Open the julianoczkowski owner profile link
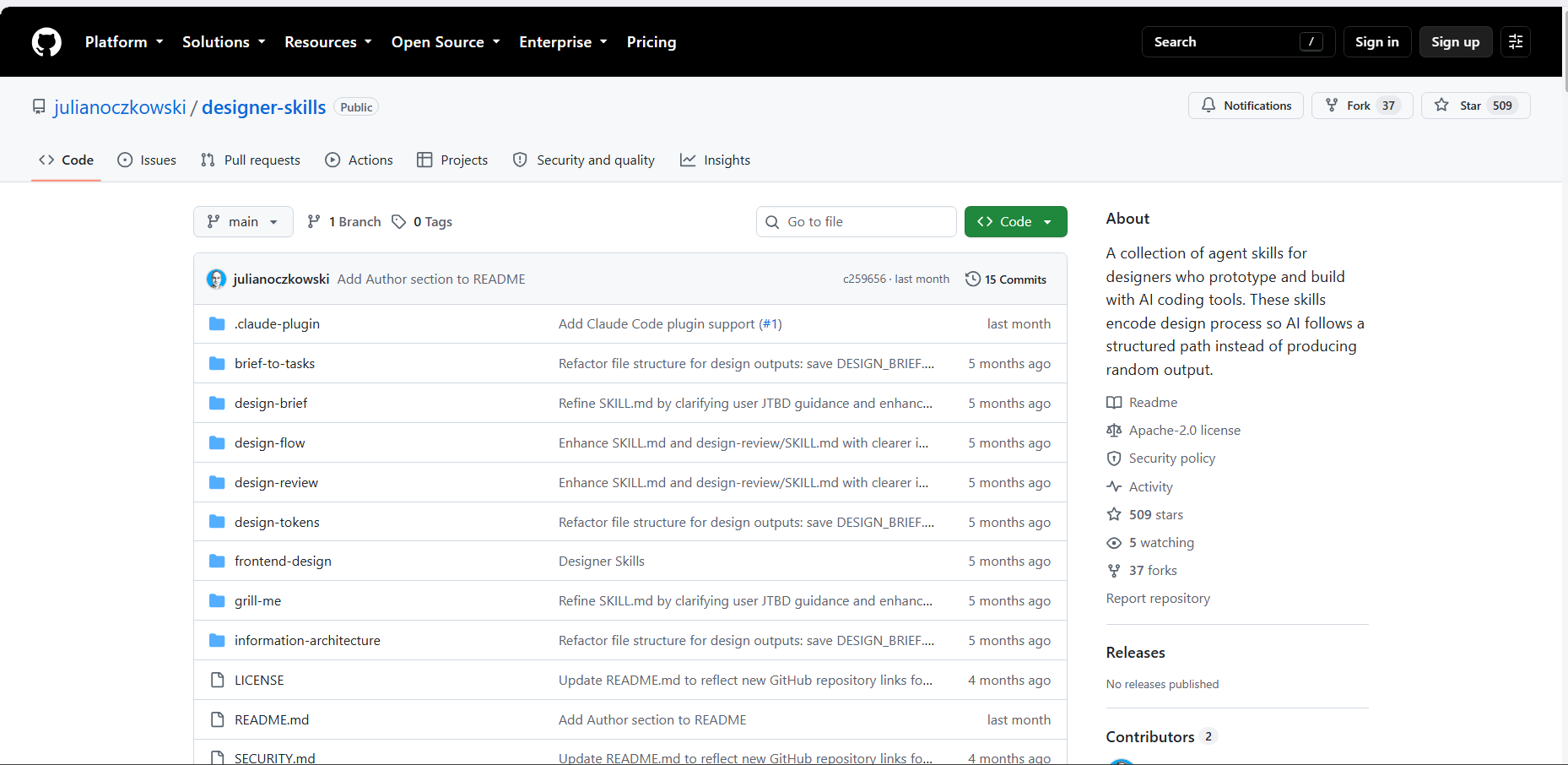Viewport: 1568px width, 765px height. pyautogui.click(x=120, y=107)
